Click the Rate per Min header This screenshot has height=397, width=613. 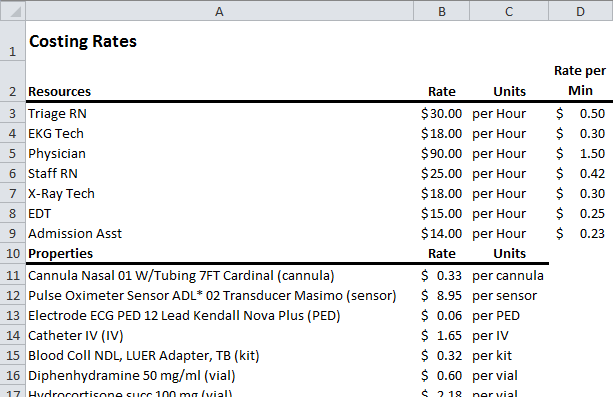point(581,81)
